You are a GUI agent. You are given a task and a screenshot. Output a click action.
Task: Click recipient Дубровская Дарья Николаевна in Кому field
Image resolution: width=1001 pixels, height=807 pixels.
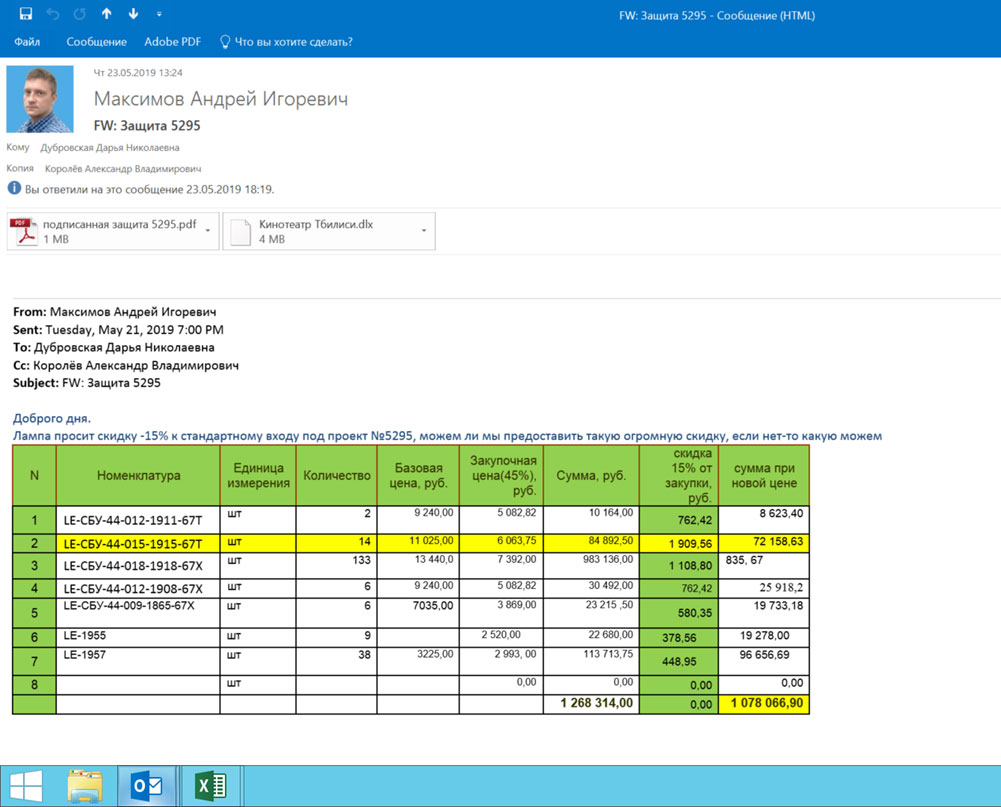(x=110, y=147)
